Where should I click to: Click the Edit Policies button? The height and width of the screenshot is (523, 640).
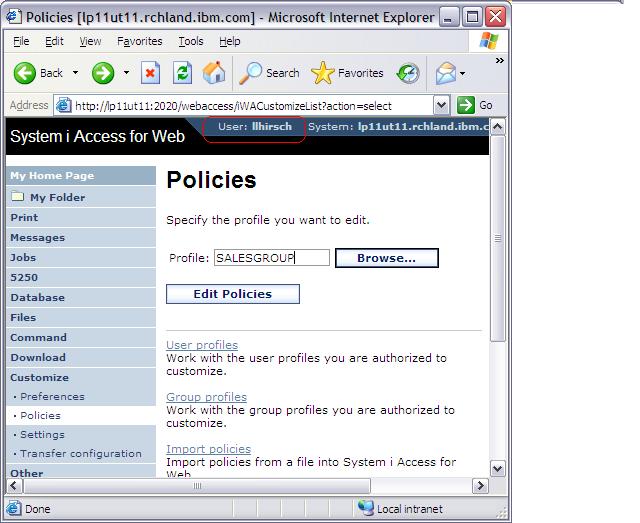pos(233,294)
